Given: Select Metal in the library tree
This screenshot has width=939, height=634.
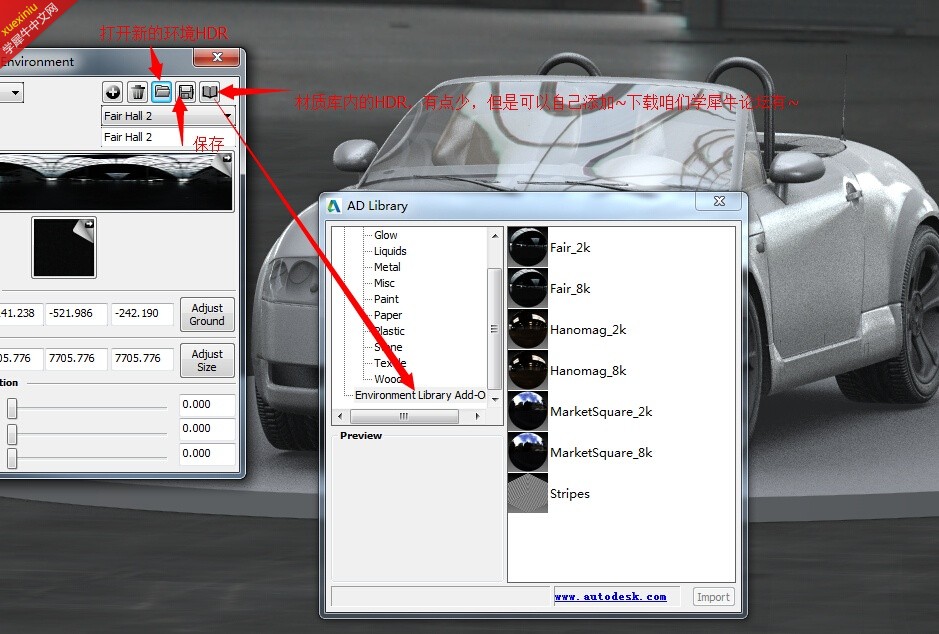Looking at the screenshot, I should point(387,267).
